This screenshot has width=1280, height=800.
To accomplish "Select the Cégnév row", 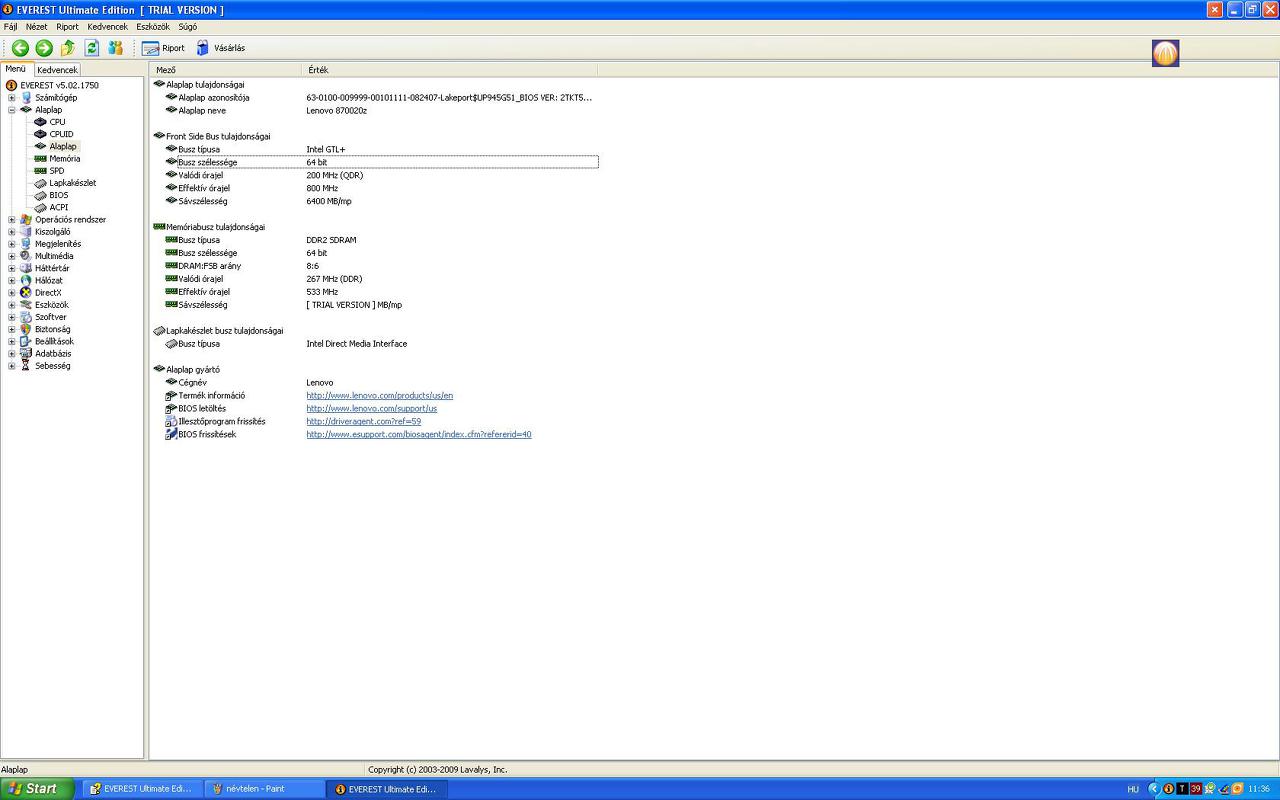I will [x=375, y=383].
